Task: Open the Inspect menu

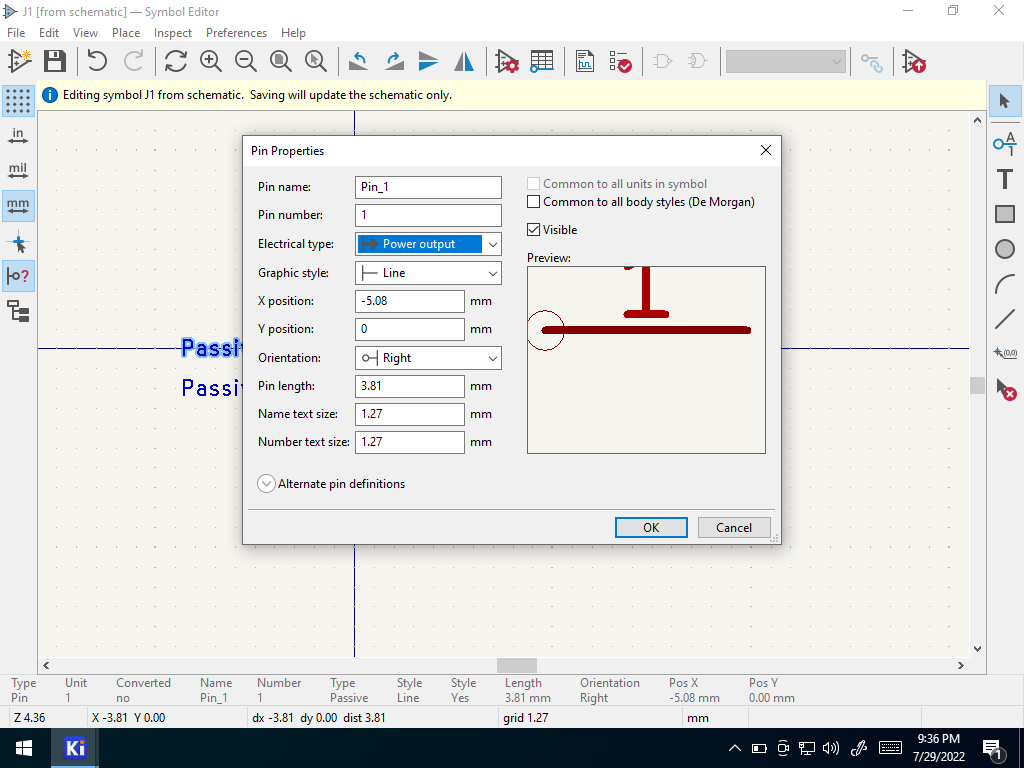Action: (x=173, y=33)
